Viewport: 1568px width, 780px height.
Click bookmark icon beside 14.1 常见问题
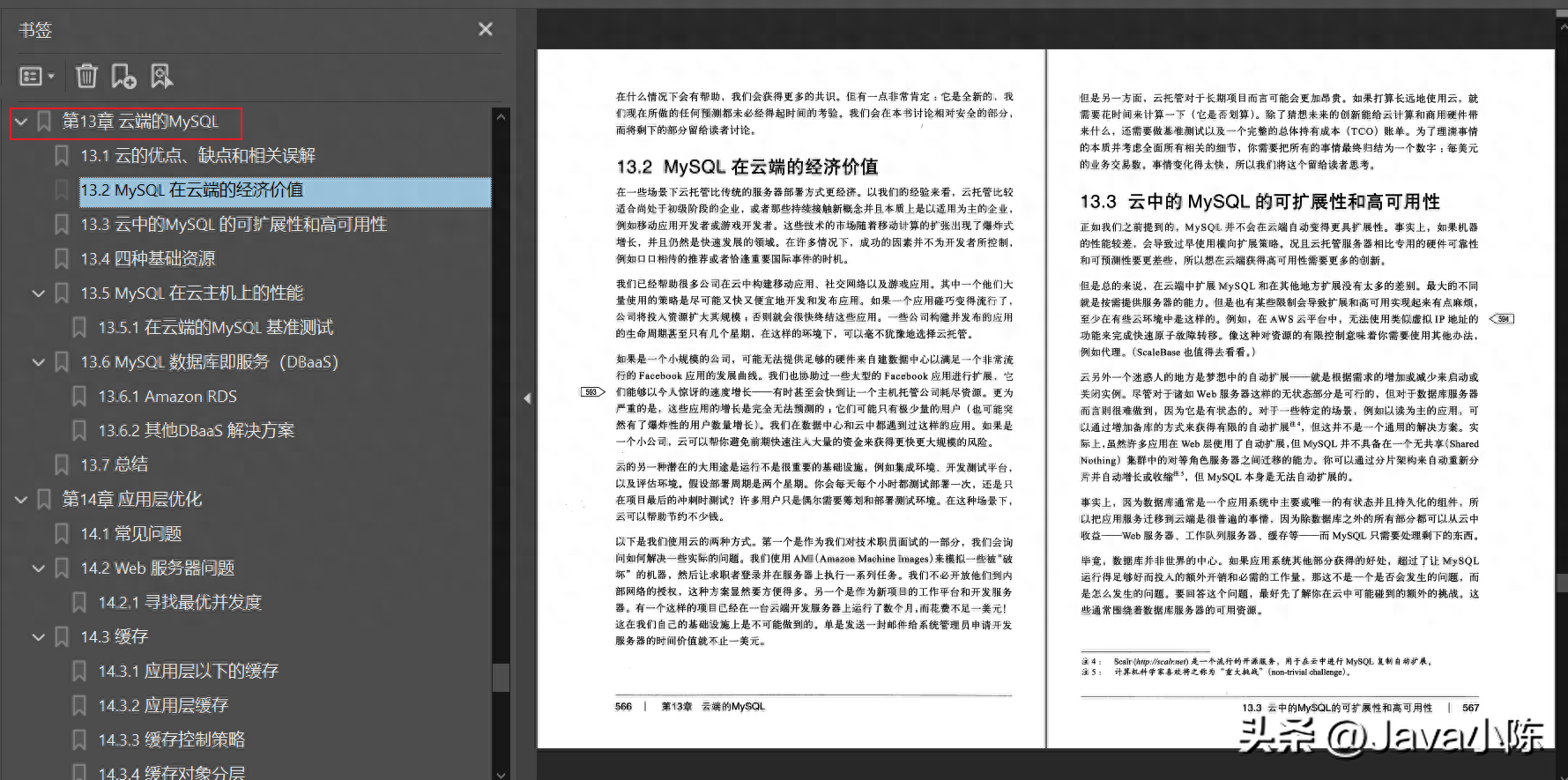click(62, 534)
